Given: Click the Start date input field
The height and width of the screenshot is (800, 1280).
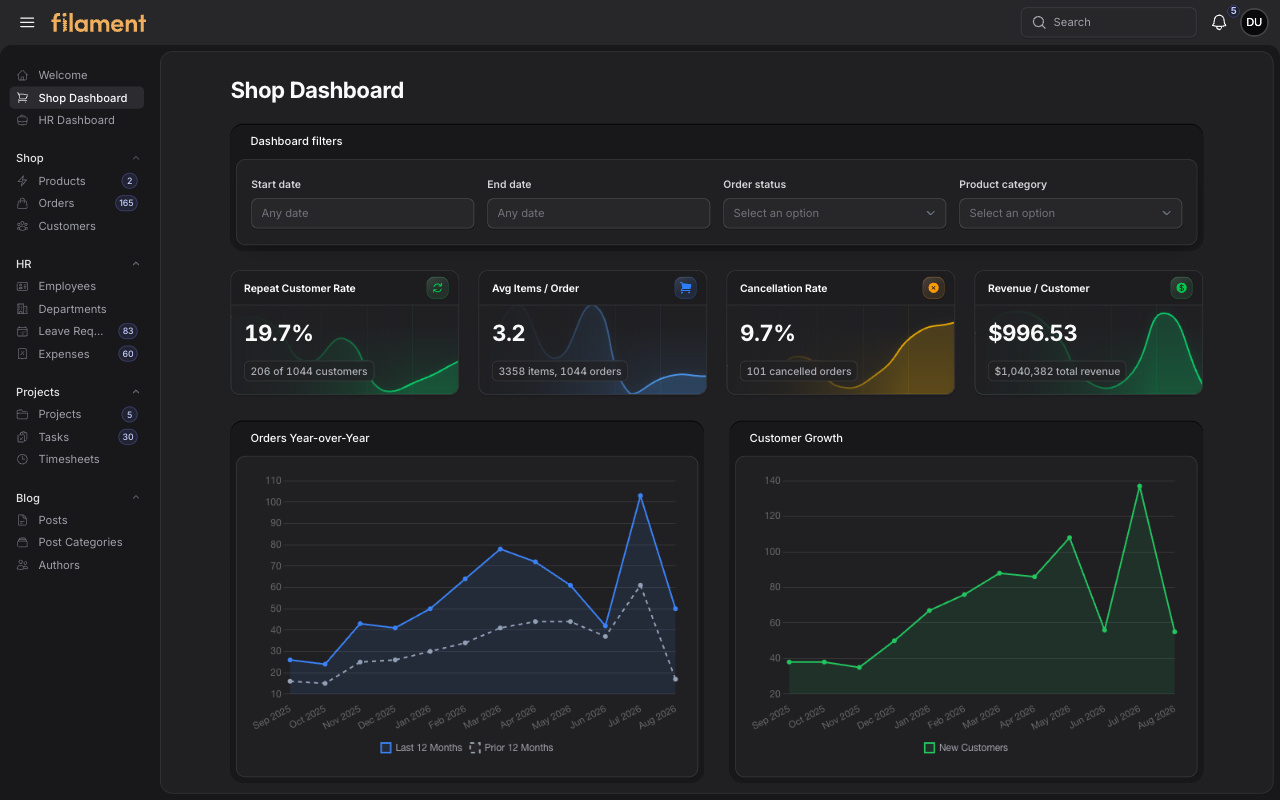Looking at the screenshot, I should click(362, 213).
